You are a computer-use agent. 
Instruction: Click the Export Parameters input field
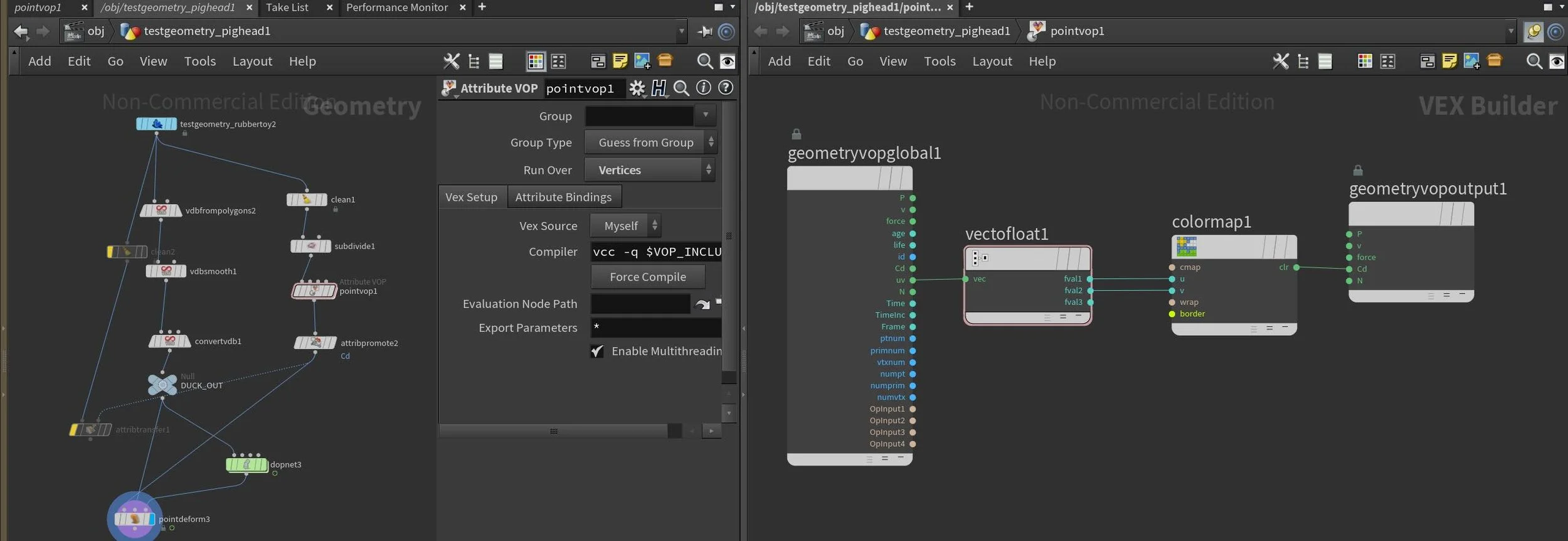coord(656,328)
